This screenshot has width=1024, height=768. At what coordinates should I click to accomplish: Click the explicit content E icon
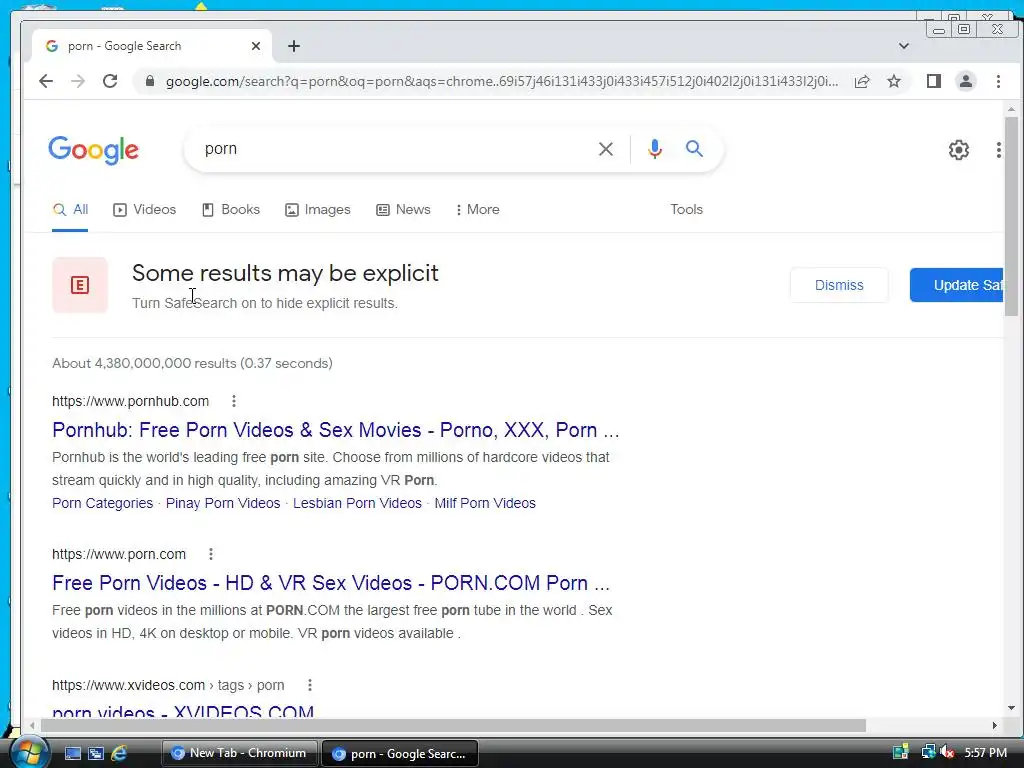[80, 285]
